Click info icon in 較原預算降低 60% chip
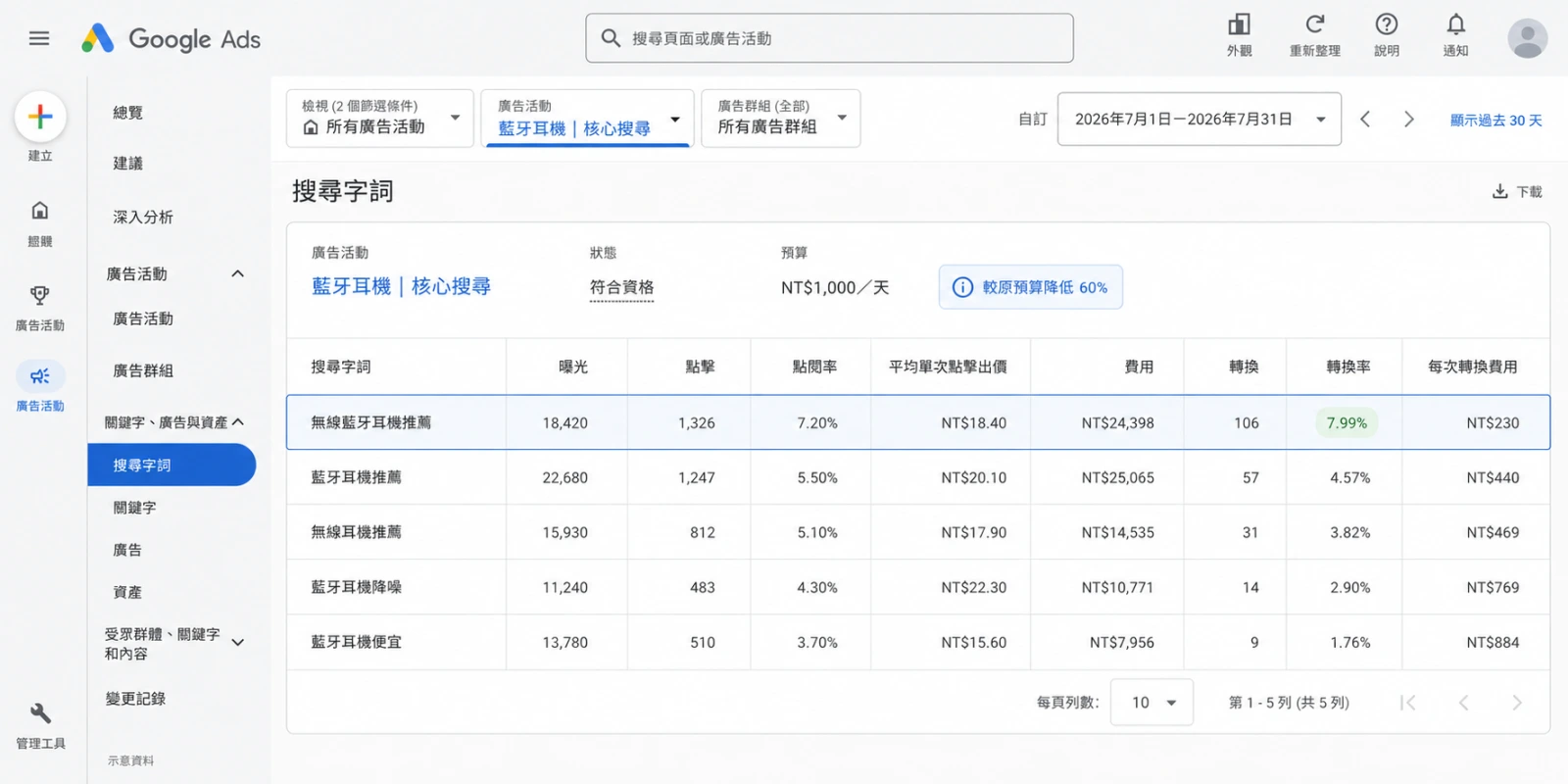The width and height of the screenshot is (1568, 784). 962,287
